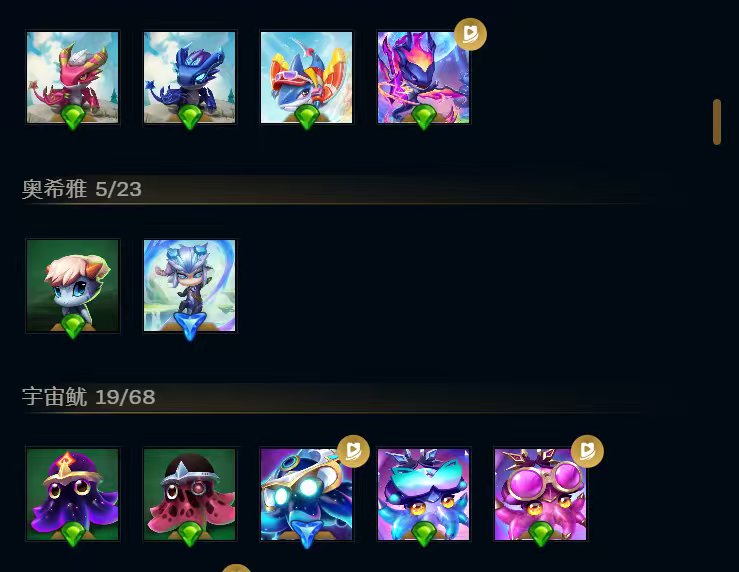Play video preview on purple flame dragon

tap(470, 34)
